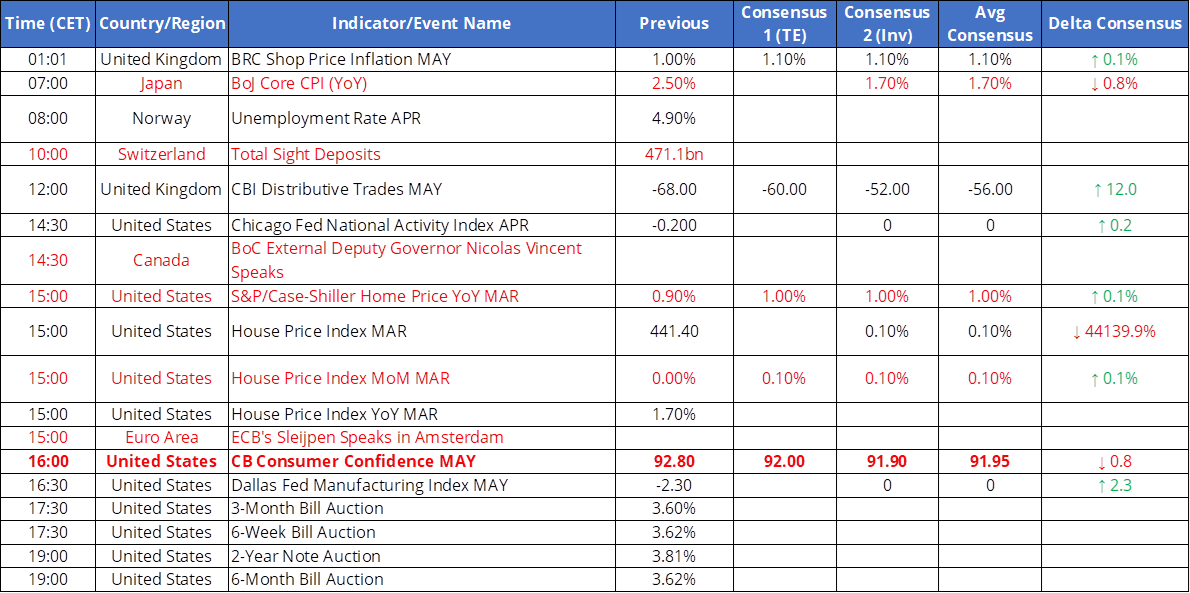1190x593 pixels.
Task: Select the 12:00 time cell
Action: tap(49, 190)
